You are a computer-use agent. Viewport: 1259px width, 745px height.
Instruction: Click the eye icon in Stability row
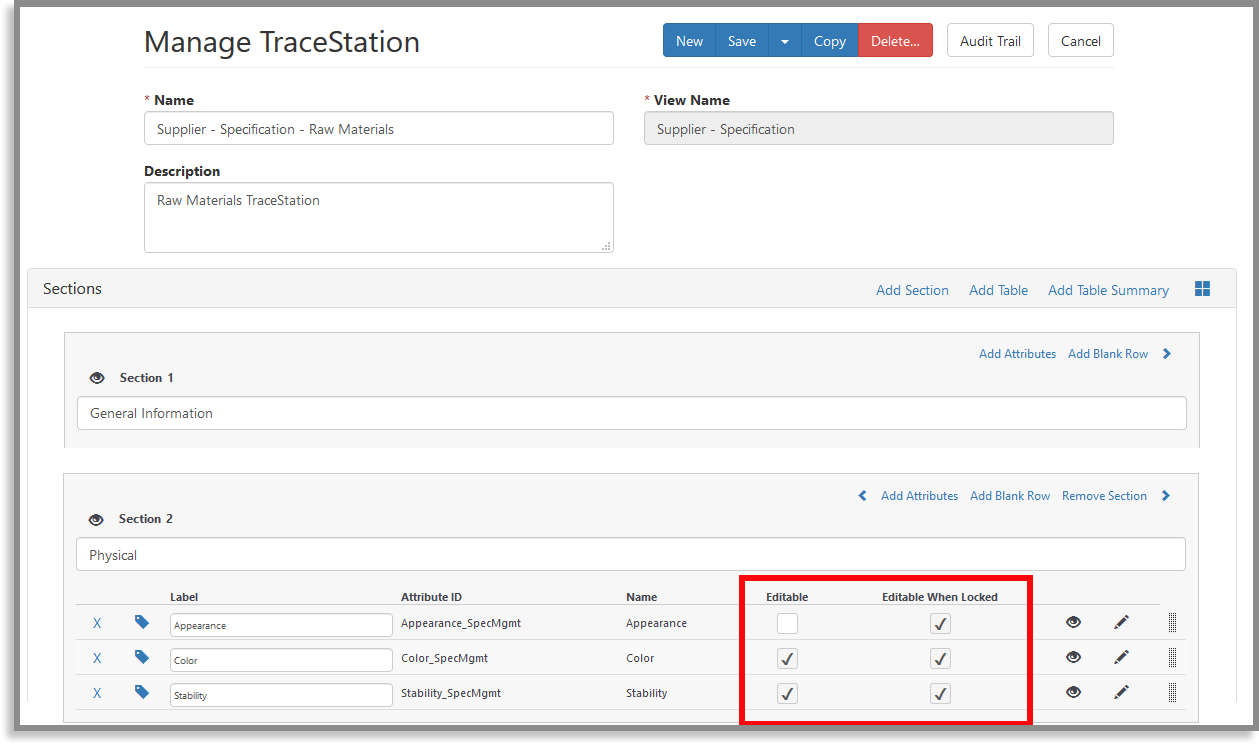coord(1074,692)
